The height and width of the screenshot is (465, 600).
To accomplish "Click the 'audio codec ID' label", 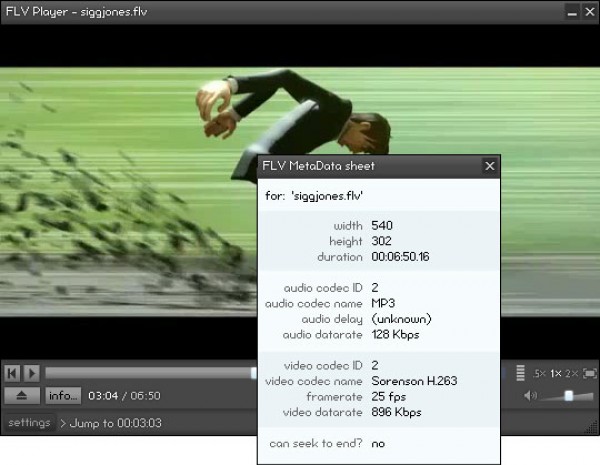I will point(323,288).
